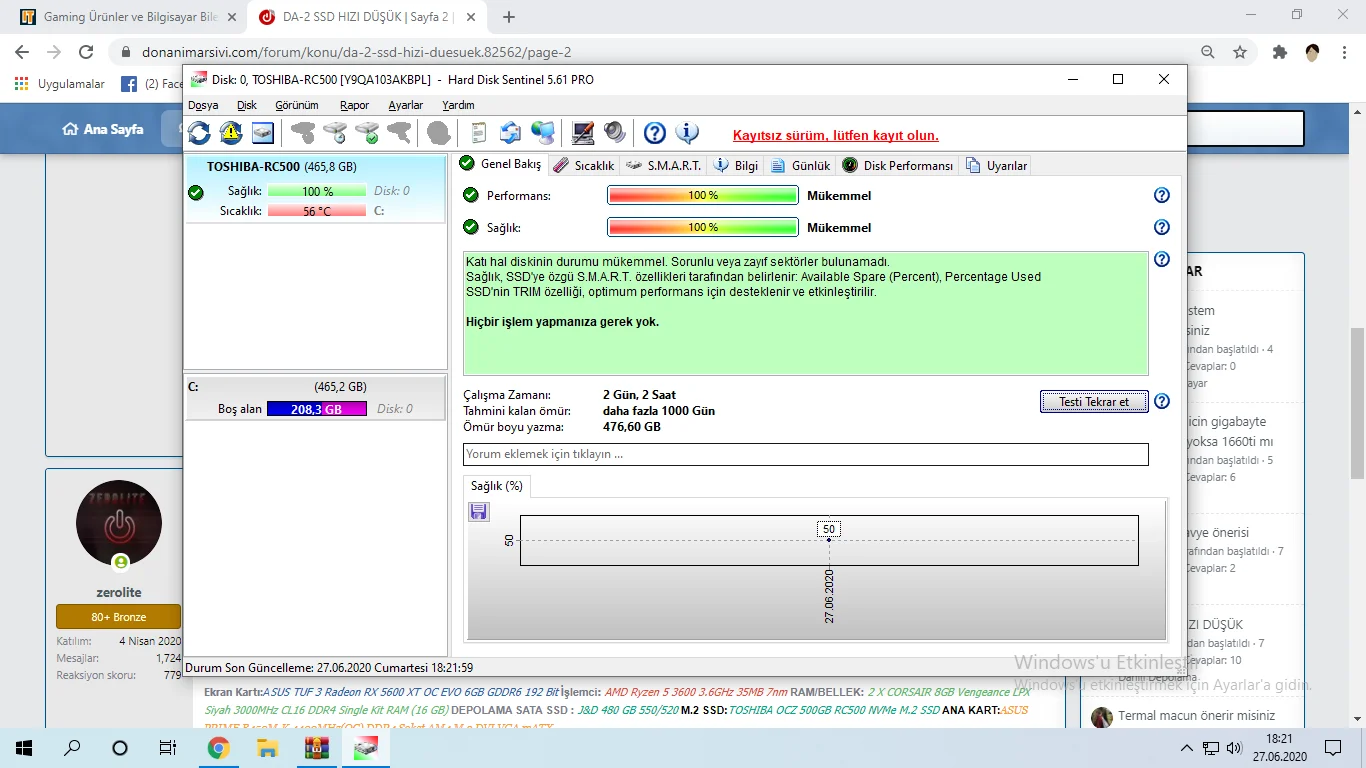Click the Chrome extensions puzzle icon
This screenshot has height=768, width=1366.
tap(1280, 52)
